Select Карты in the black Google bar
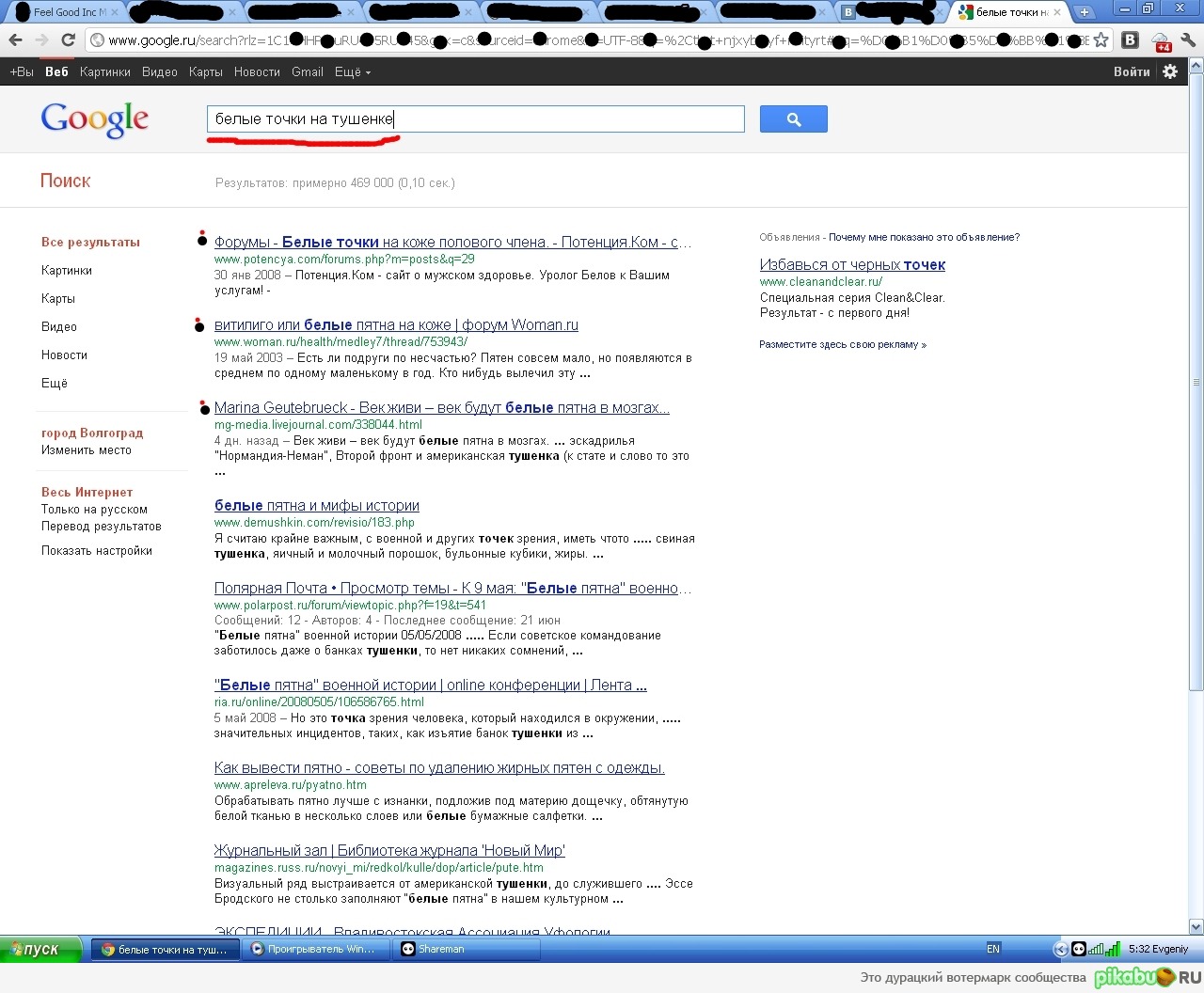1204x993 pixels. pos(206,71)
